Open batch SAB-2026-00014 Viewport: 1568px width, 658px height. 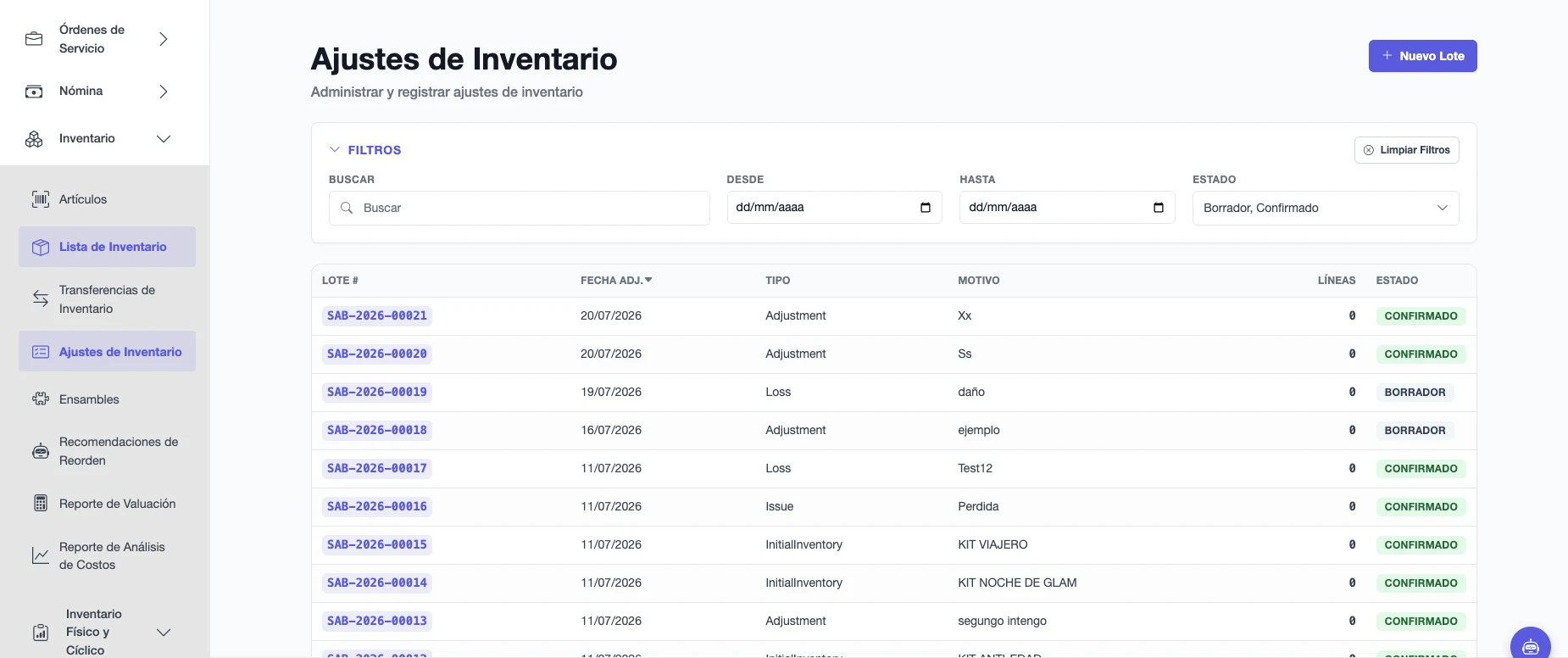377,583
